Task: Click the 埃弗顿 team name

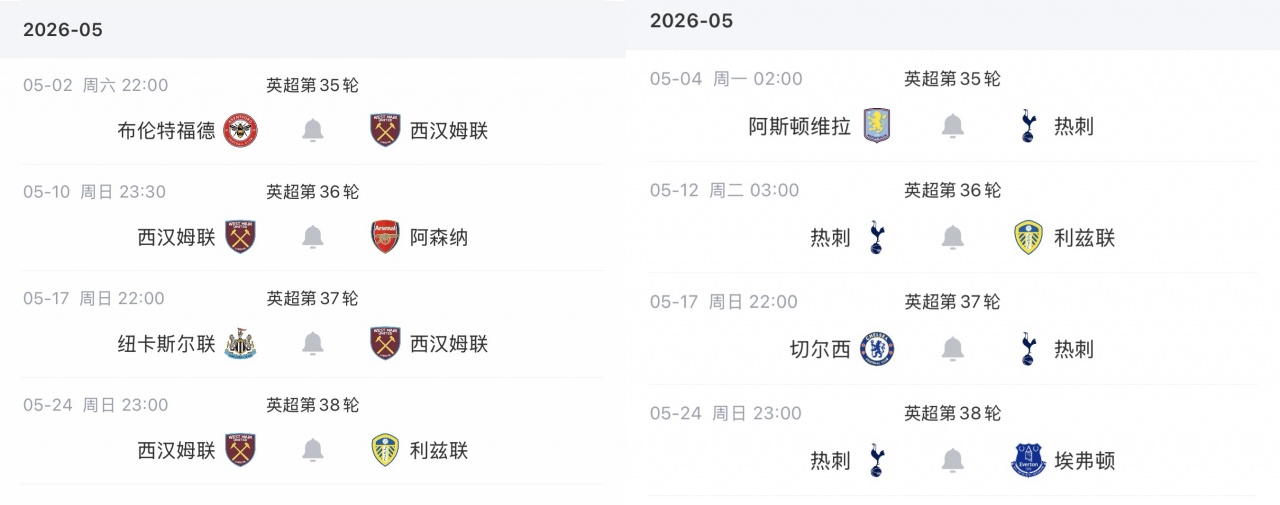Action: pyautogui.click(x=1084, y=460)
